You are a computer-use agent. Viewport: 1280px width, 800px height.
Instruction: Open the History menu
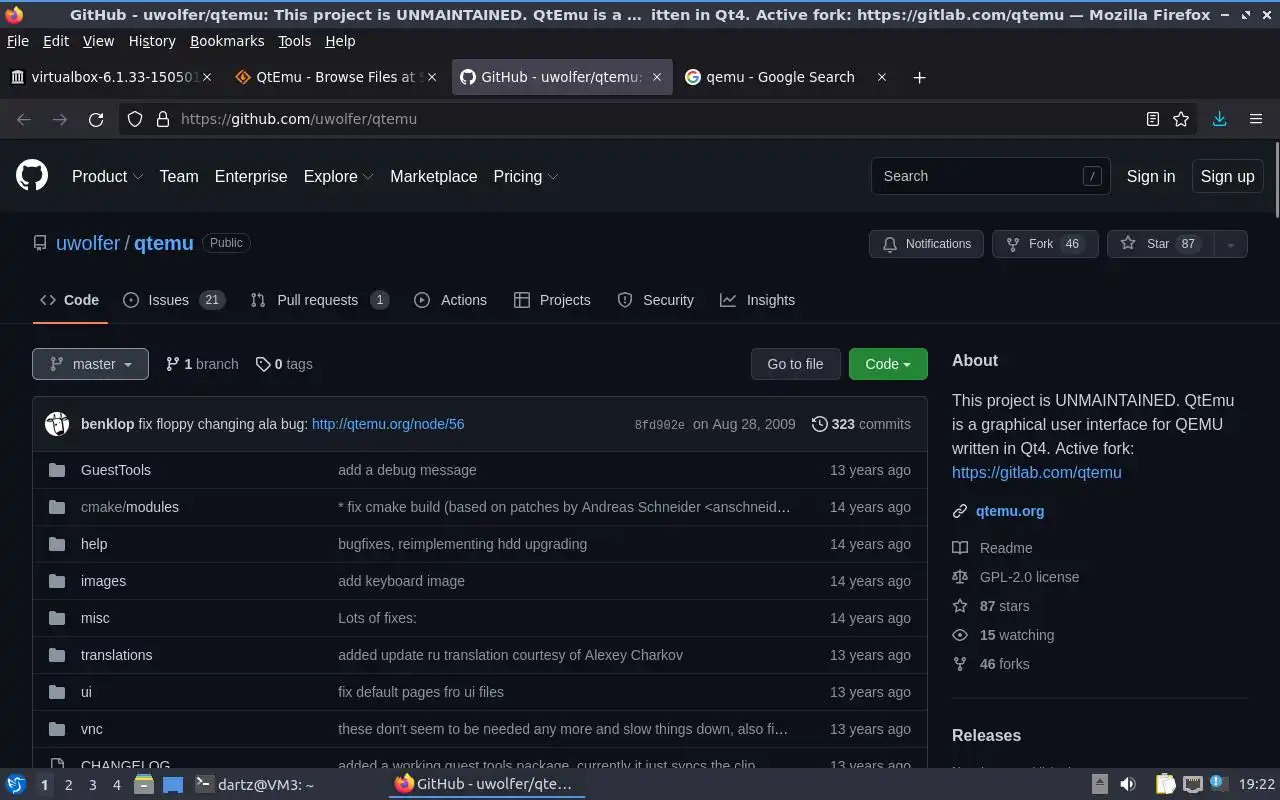click(x=152, y=41)
